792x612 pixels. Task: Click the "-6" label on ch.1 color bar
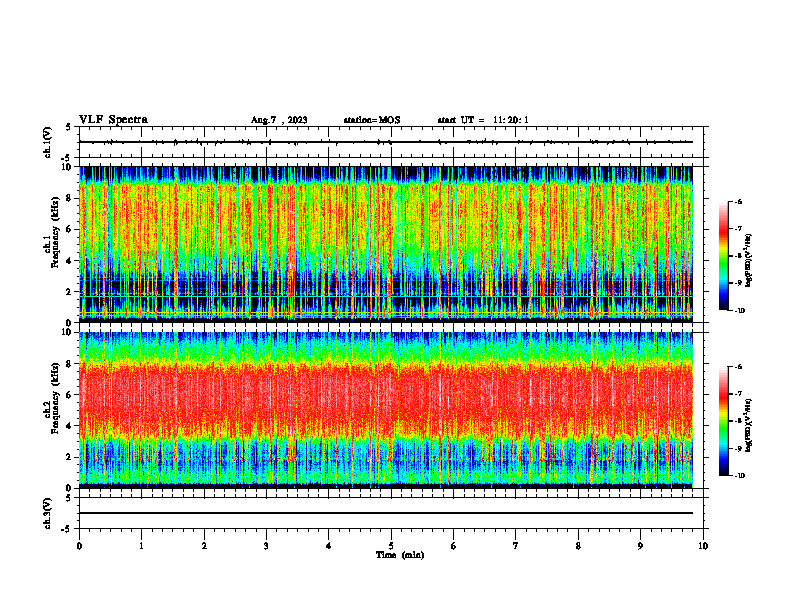tap(738, 202)
